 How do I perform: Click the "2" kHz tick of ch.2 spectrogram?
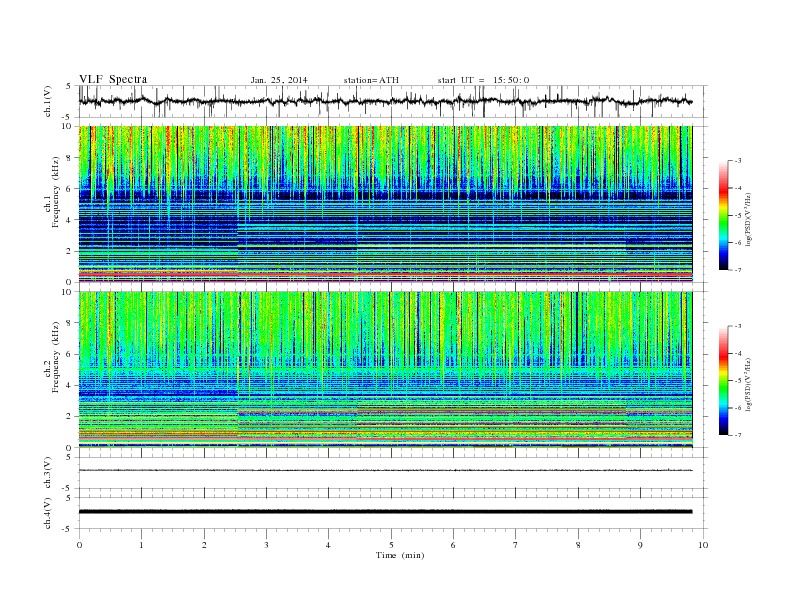[69, 417]
